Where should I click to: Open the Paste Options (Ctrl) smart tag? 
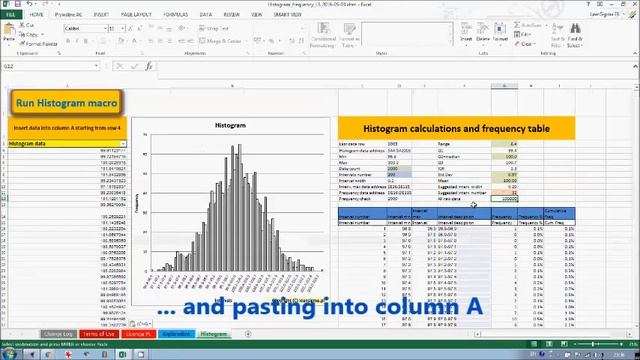[140, 324]
